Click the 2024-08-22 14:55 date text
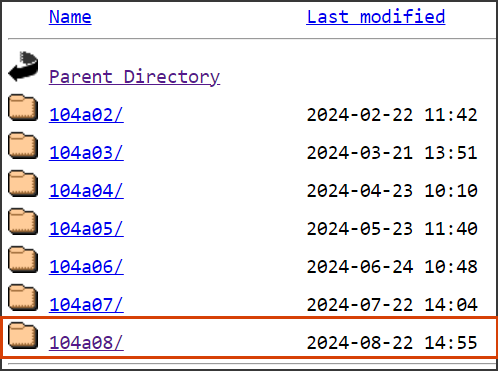The height and width of the screenshot is (371, 498). pyautogui.click(x=392, y=343)
